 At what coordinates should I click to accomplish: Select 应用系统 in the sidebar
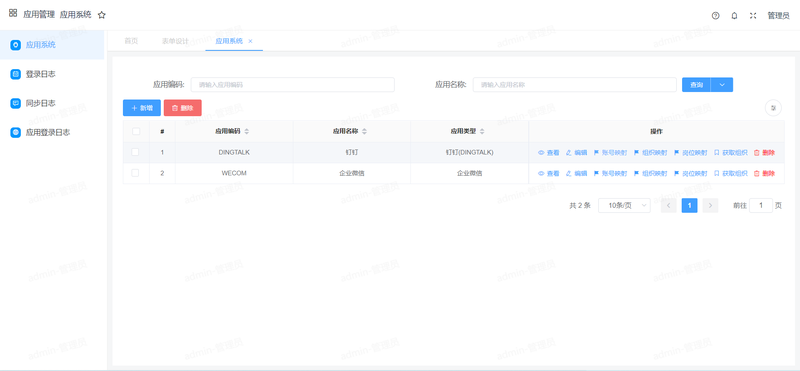(x=52, y=45)
